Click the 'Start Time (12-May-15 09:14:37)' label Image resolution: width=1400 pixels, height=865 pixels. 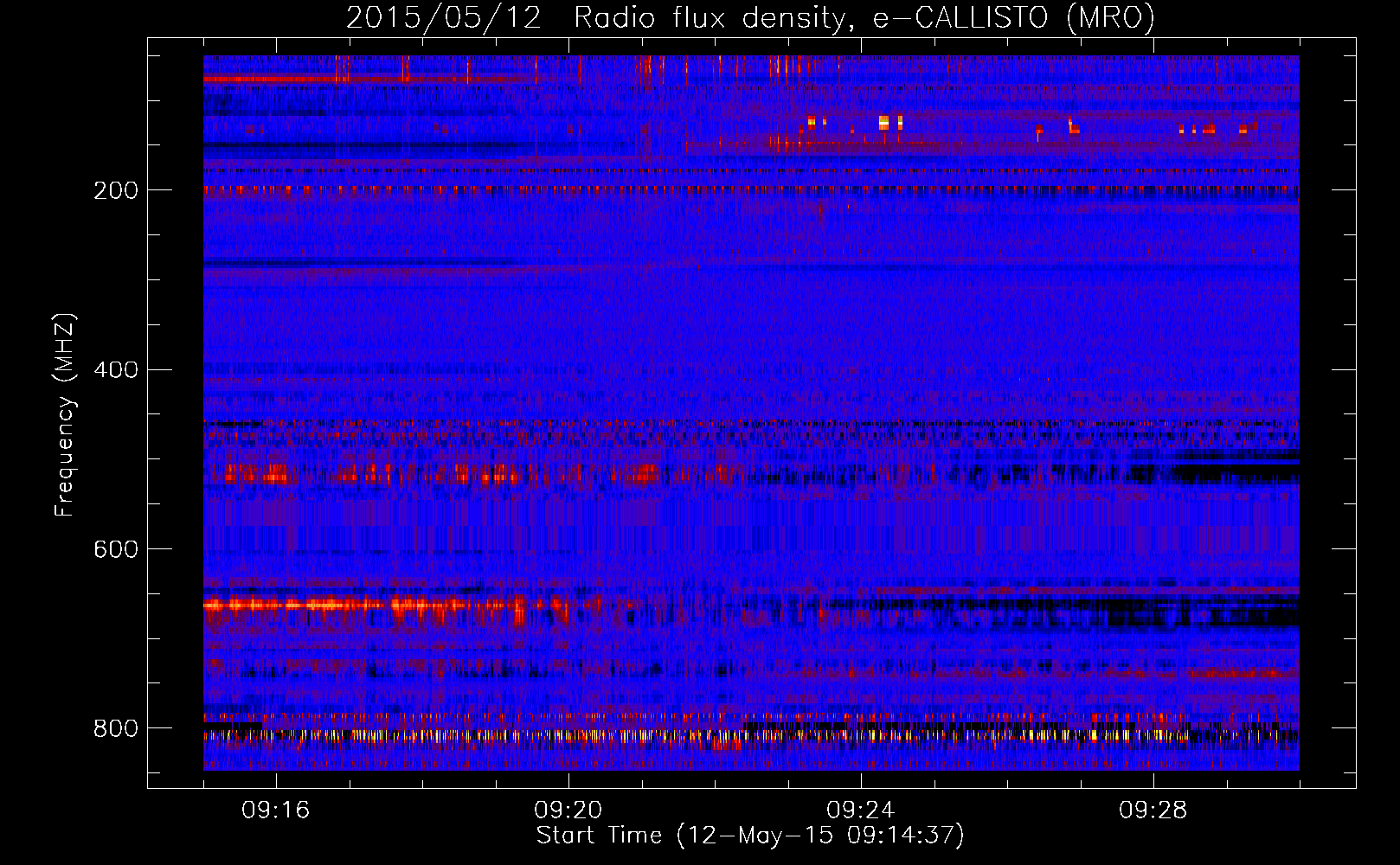[750, 836]
